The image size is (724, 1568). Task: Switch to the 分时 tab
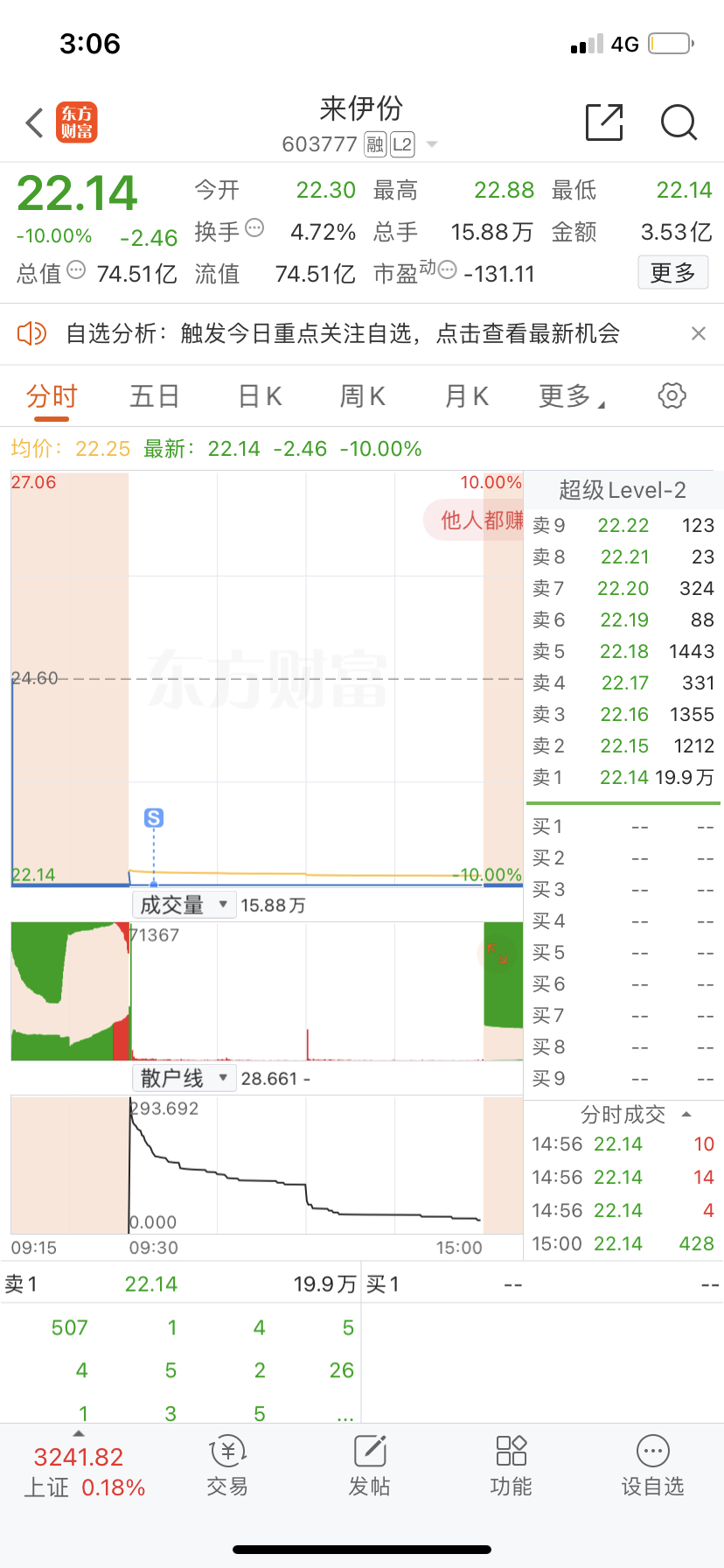[52, 396]
